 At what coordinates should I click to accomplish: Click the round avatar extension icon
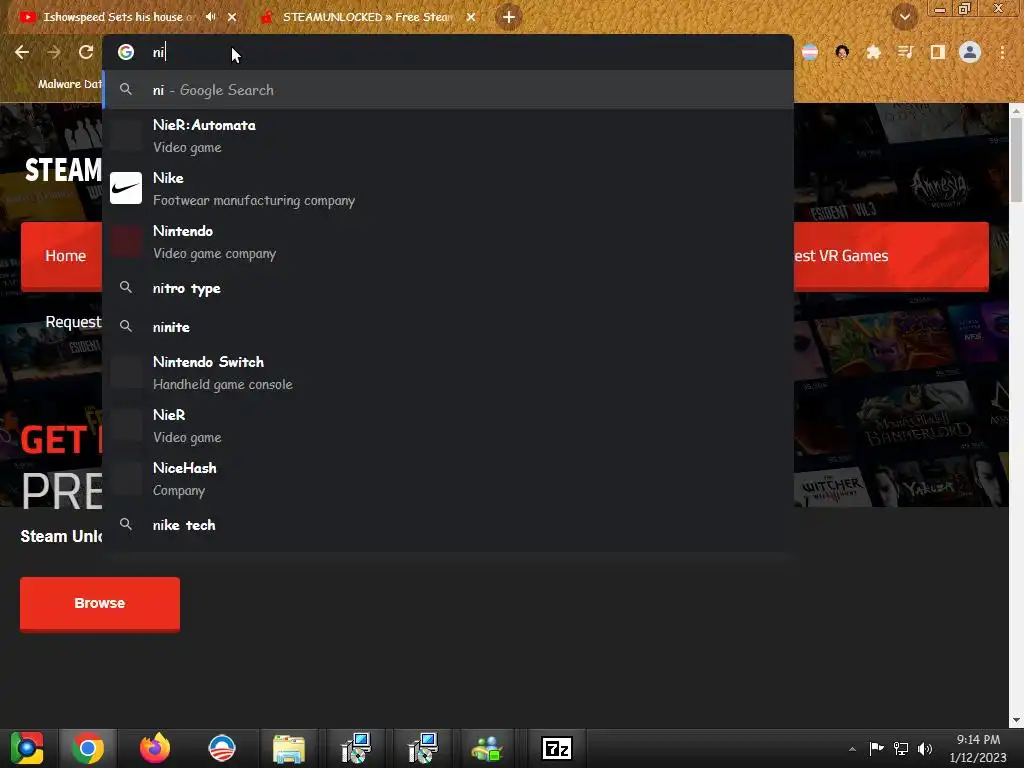(x=842, y=52)
